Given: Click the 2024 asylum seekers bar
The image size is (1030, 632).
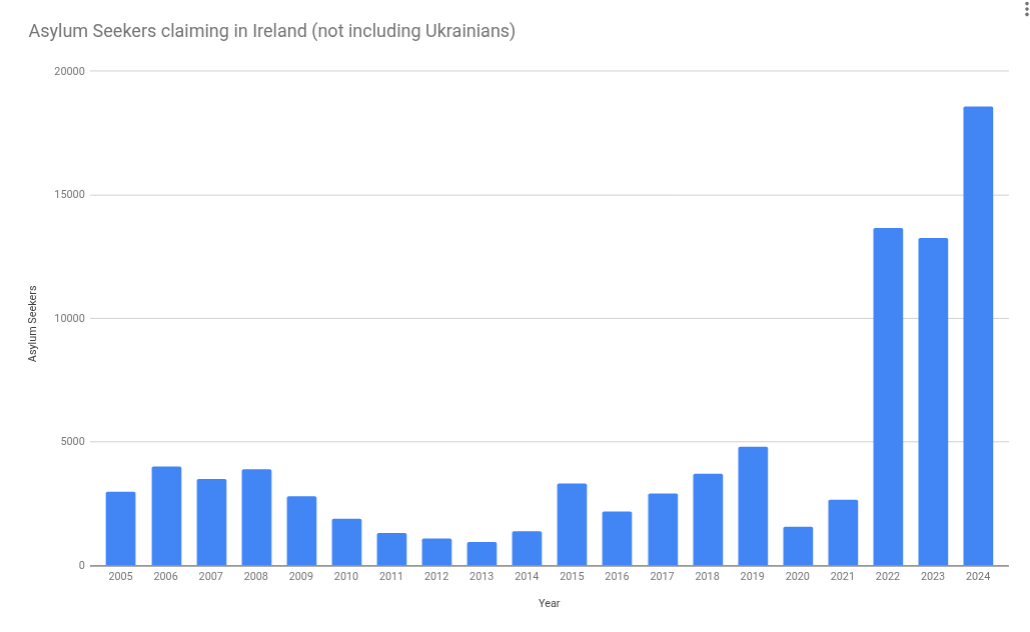Looking at the screenshot, I should 978,336.
